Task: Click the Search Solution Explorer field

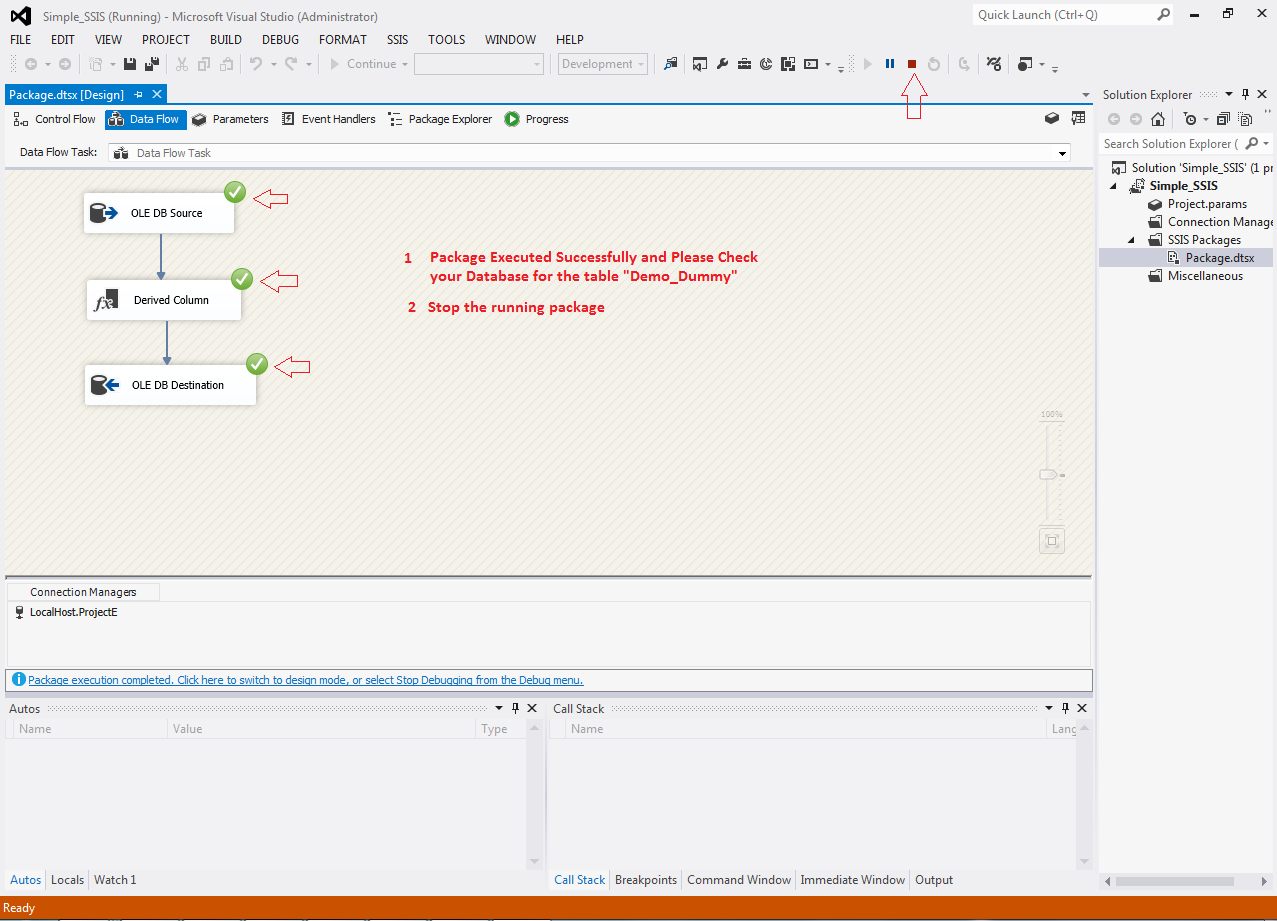Action: tap(1172, 144)
